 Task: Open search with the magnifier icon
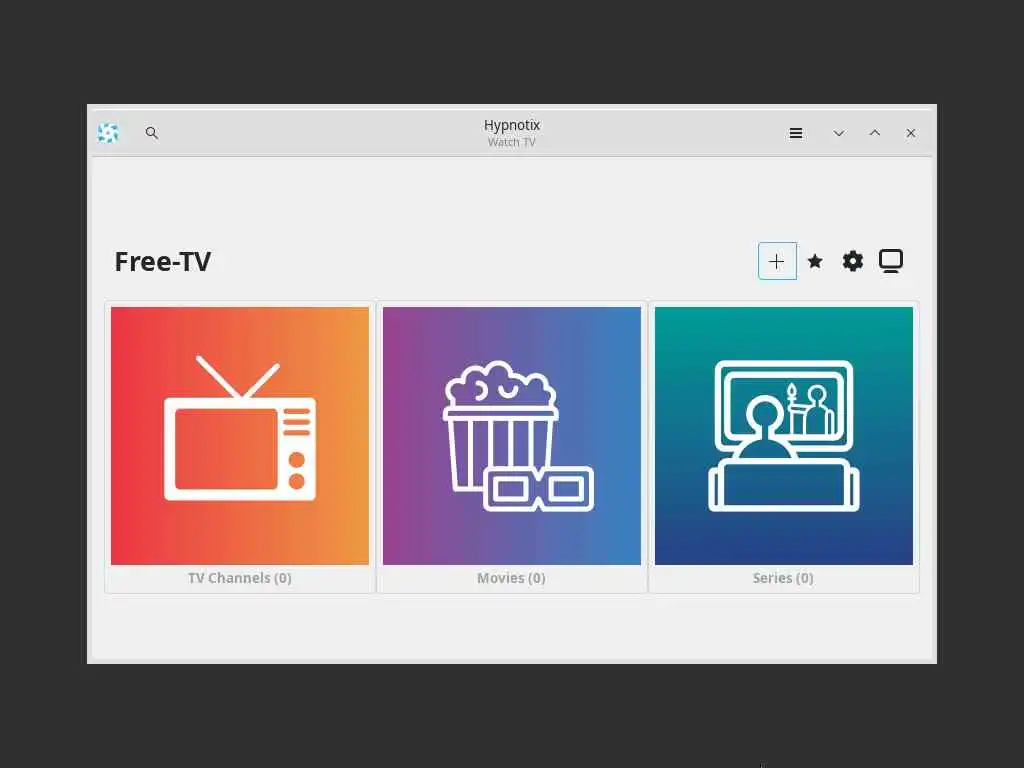(152, 133)
